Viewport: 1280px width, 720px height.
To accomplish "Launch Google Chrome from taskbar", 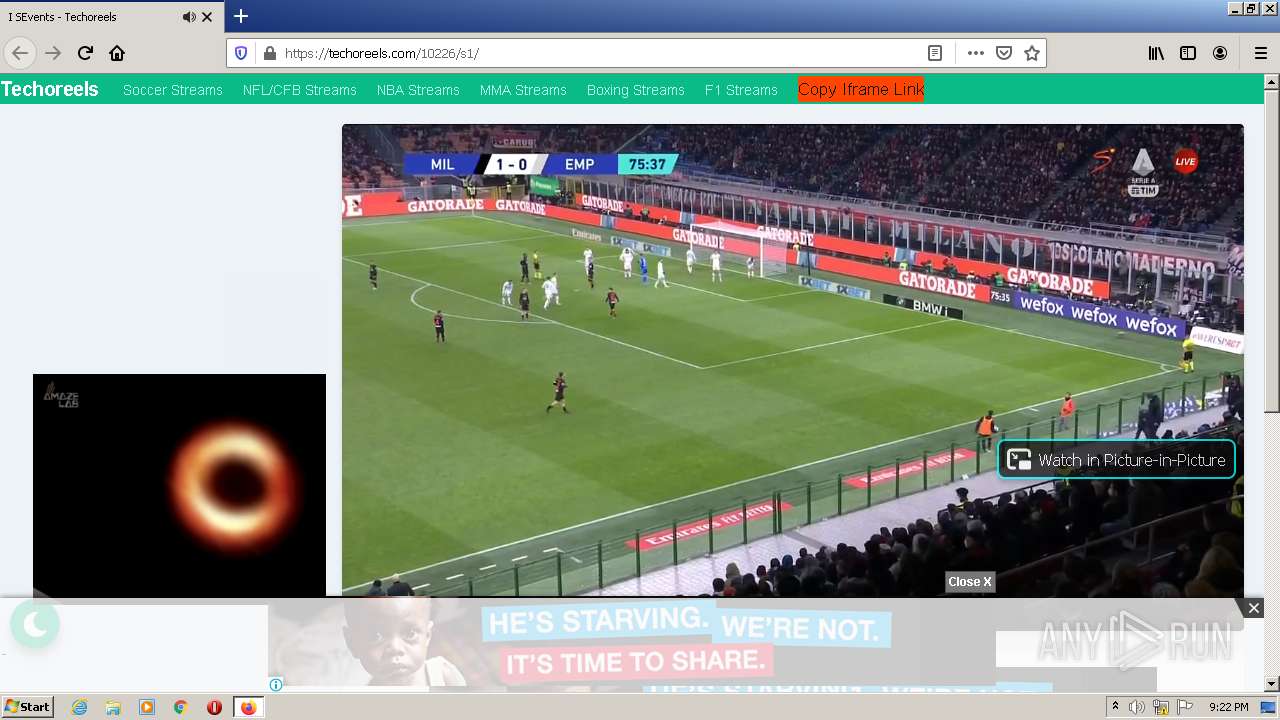I will click(181, 707).
